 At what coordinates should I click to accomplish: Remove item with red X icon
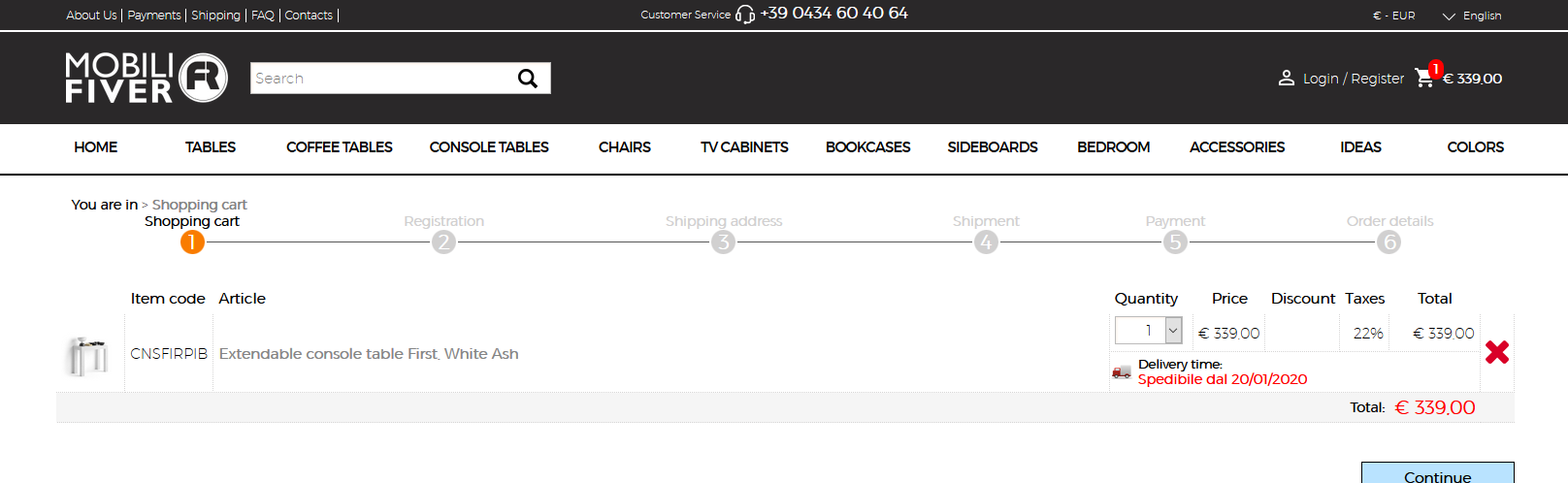click(x=1497, y=352)
